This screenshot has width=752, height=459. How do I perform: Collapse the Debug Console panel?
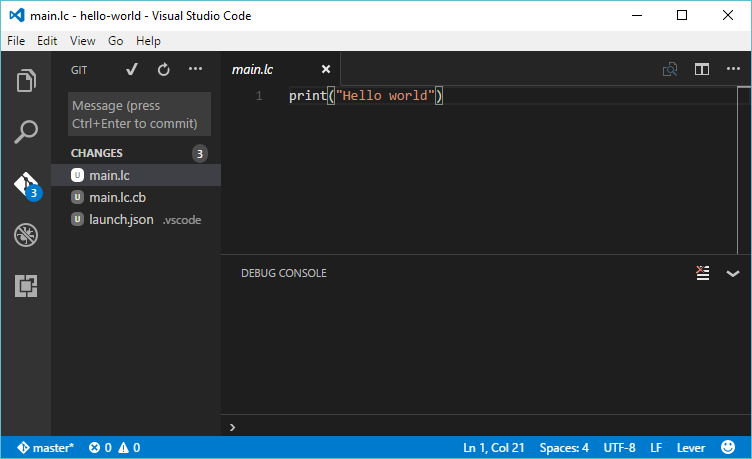[732, 273]
